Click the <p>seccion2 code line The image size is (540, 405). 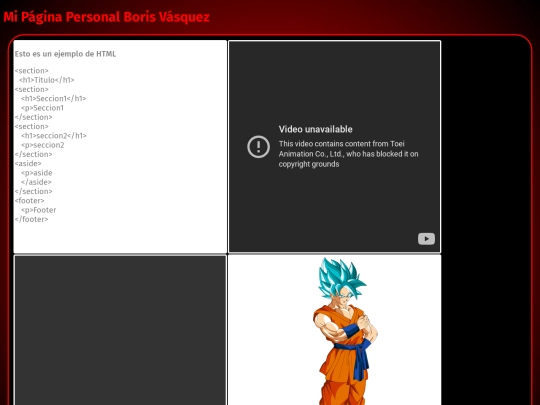coord(43,145)
